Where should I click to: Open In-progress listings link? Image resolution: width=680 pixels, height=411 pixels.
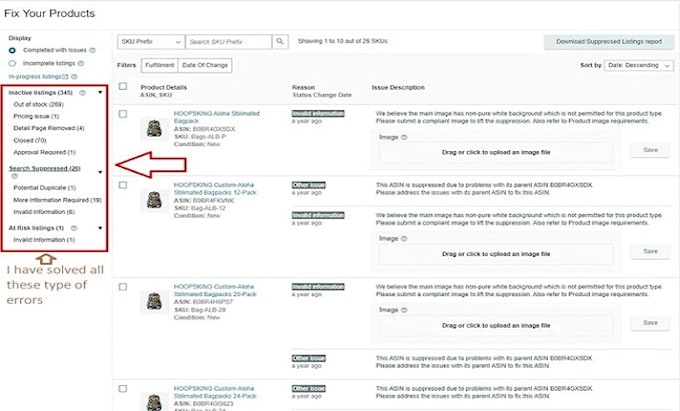pyautogui.click(x=38, y=77)
